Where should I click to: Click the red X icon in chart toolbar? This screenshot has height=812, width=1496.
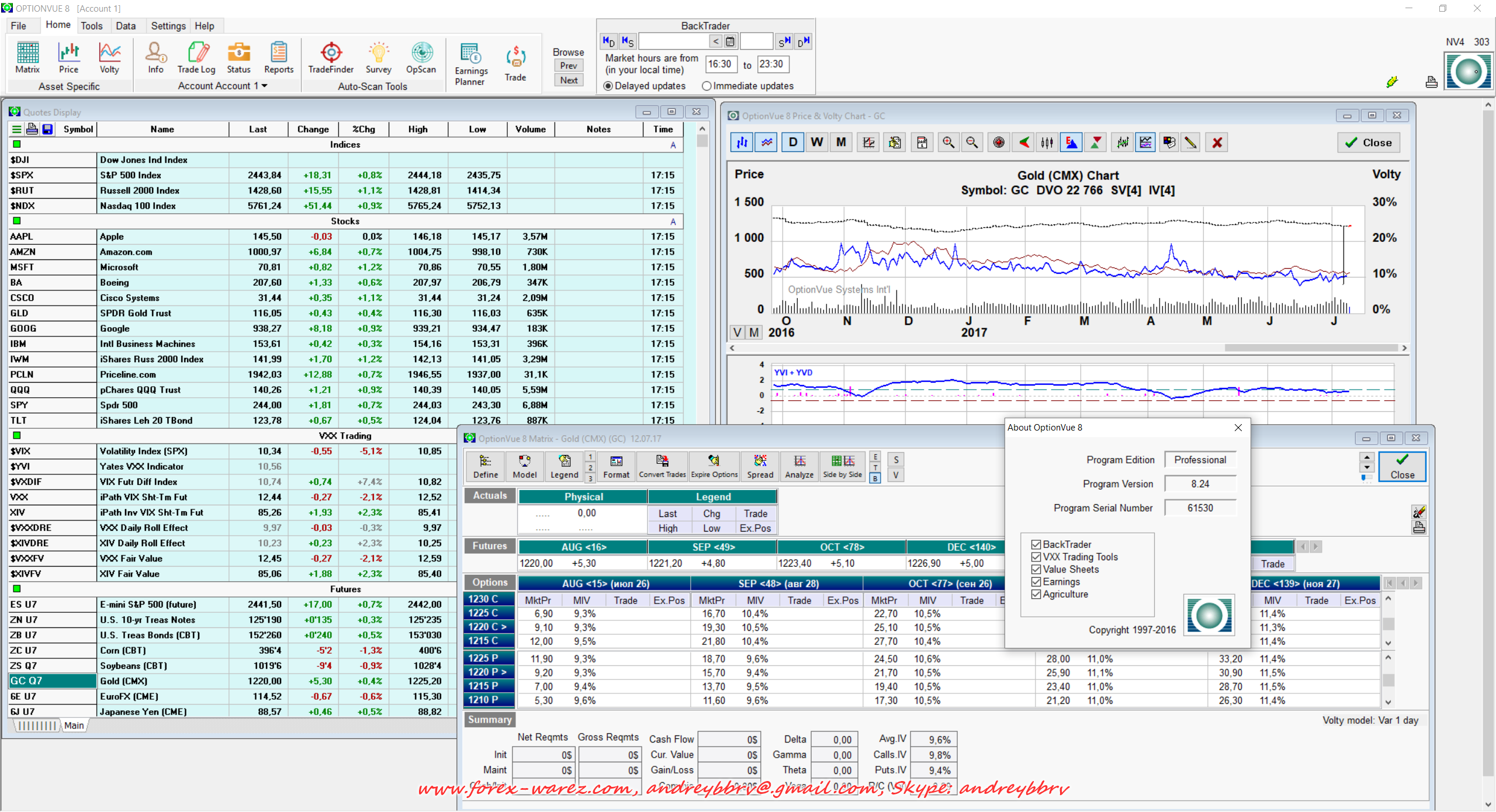1217,143
